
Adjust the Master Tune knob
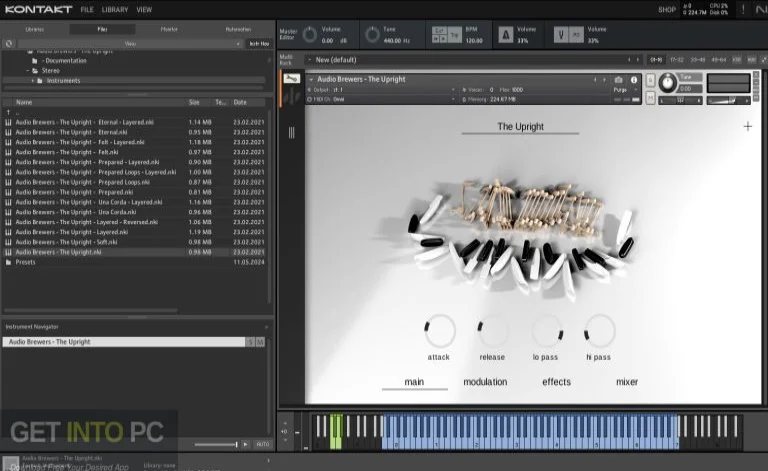[x=372, y=35]
